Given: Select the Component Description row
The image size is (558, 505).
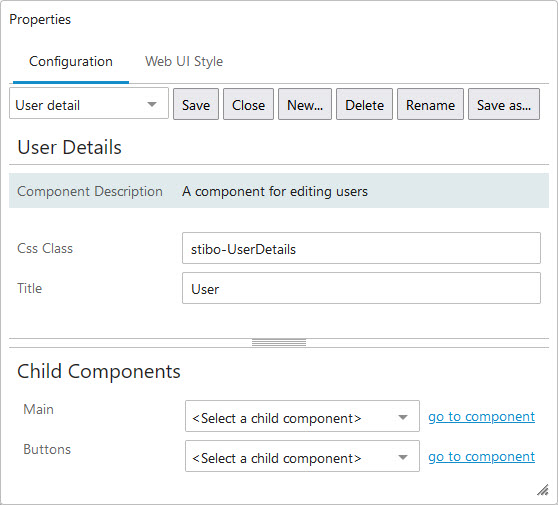Looking at the screenshot, I should [x=279, y=191].
